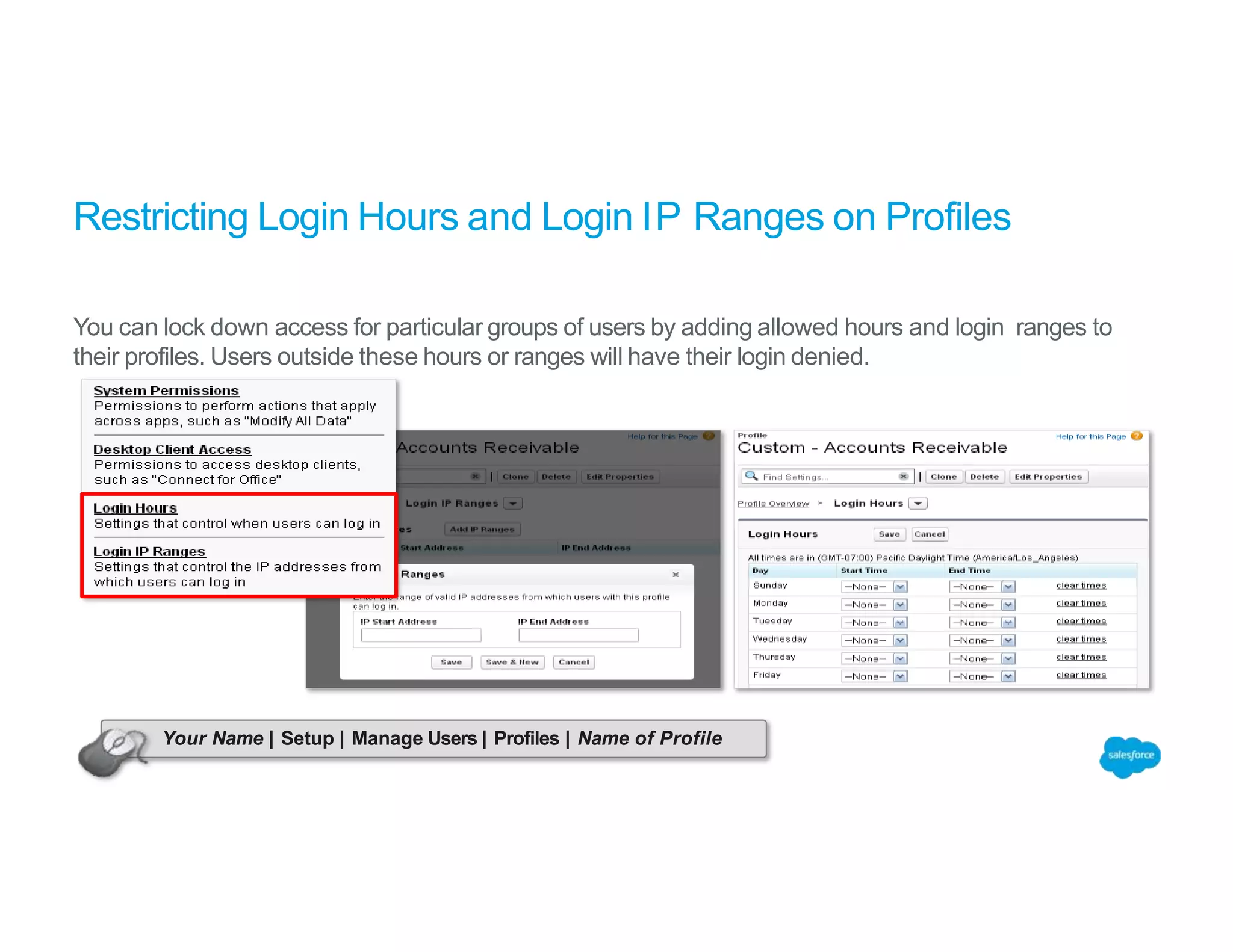The height and width of the screenshot is (952, 1233).
Task: Go to Profile Overview breadcrumb
Action: click(773, 504)
